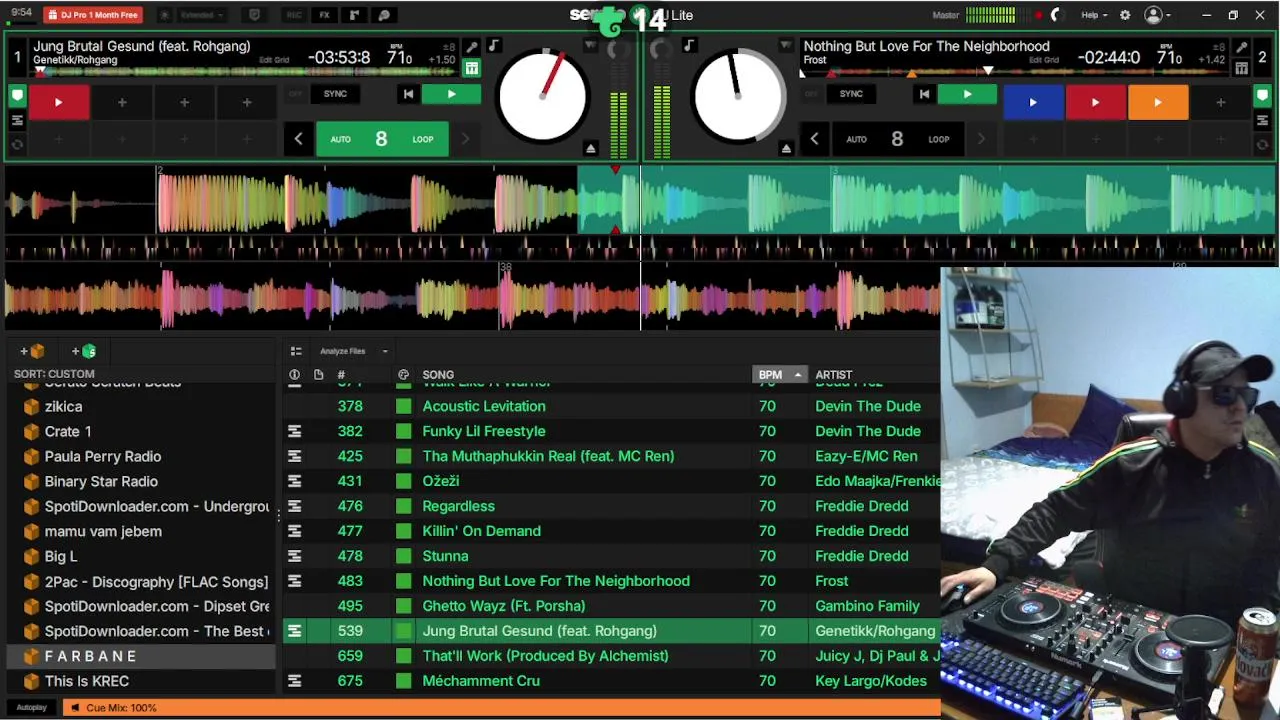Open the Help dropdown menu

1094,15
